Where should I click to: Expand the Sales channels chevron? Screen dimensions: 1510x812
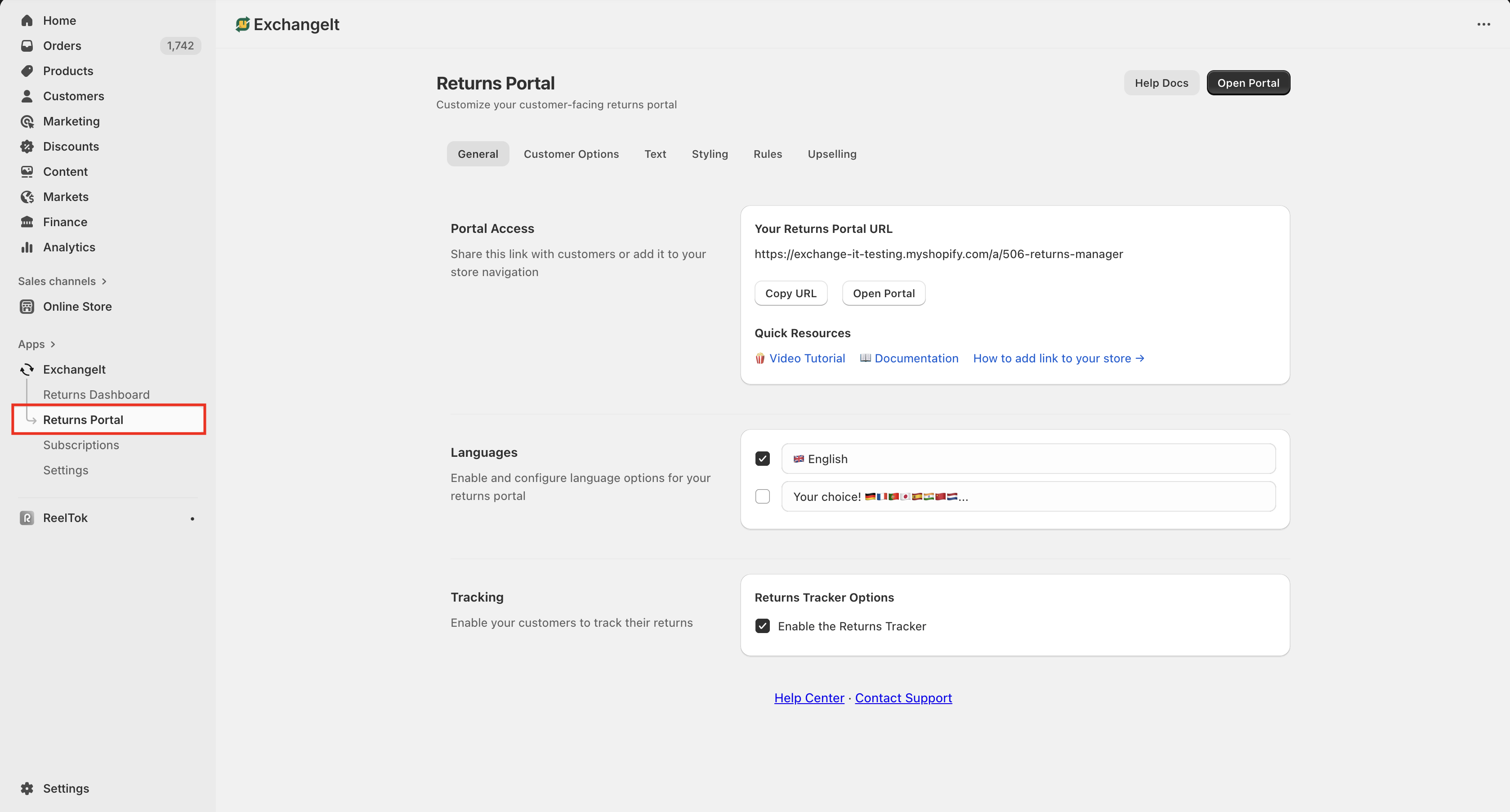[x=104, y=281]
